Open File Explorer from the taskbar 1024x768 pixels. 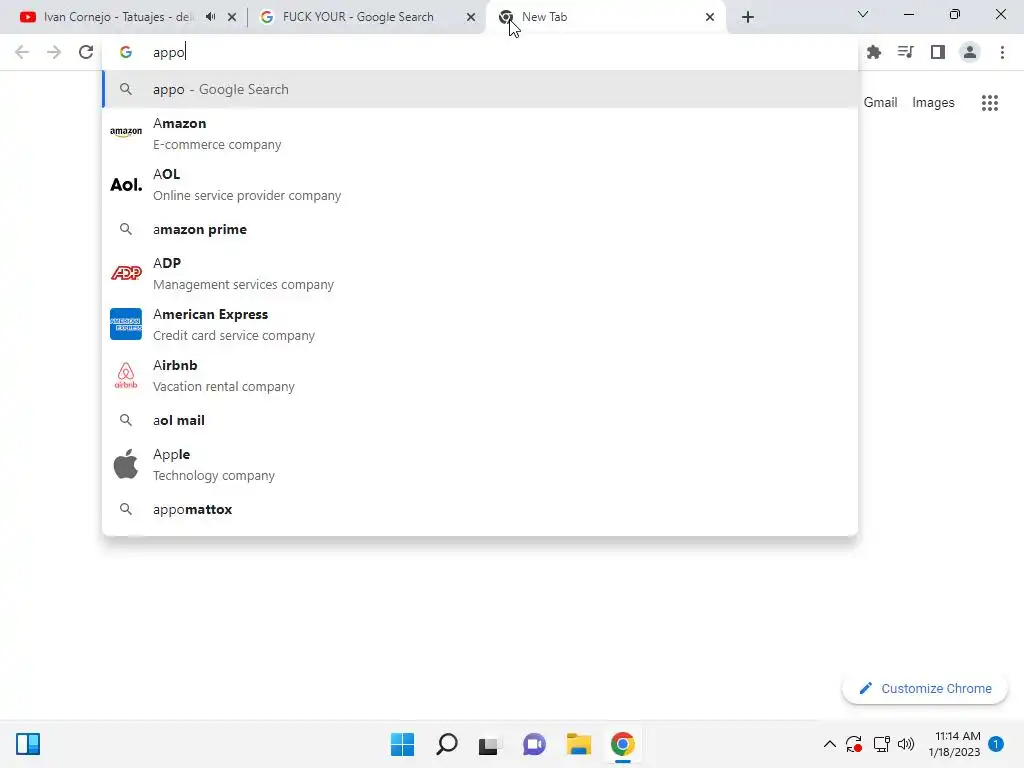[579, 744]
